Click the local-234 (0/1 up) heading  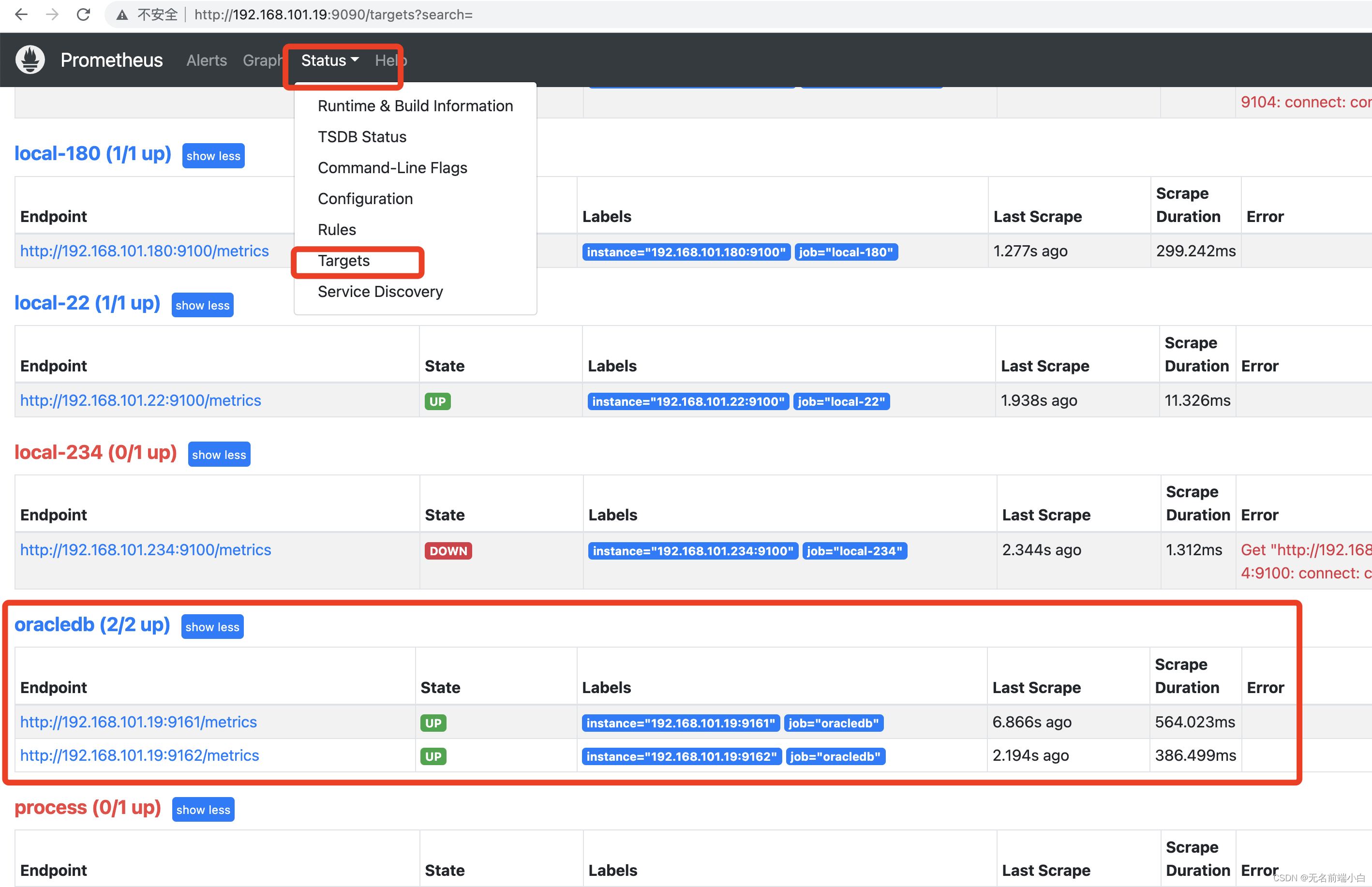95,452
